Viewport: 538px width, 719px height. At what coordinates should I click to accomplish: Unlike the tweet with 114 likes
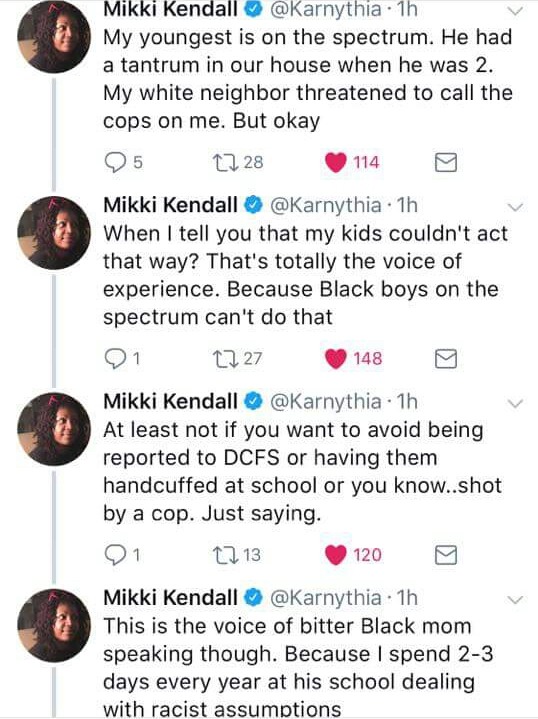pos(335,162)
